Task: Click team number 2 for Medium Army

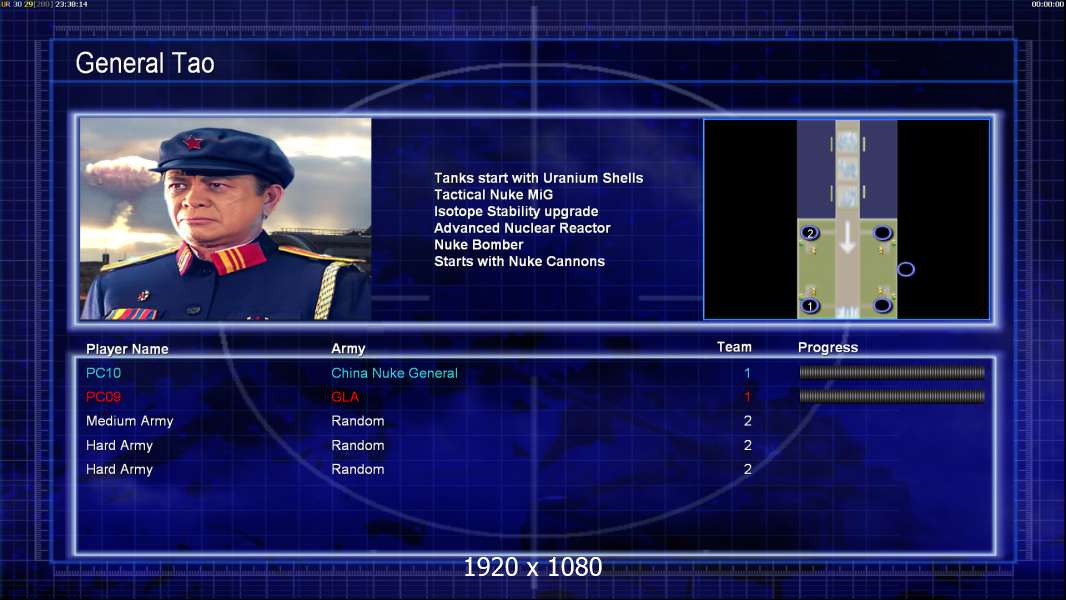Action: [x=747, y=421]
